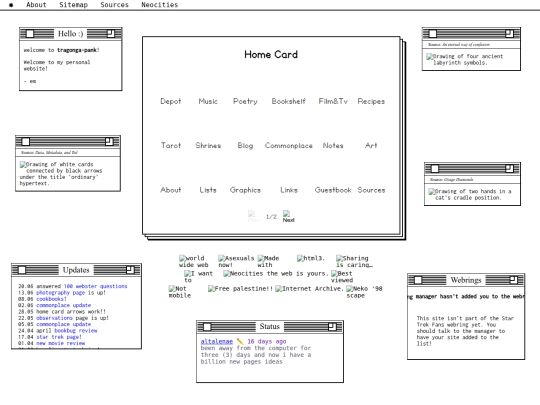Open the About link on the Home Card
The width and height of the screenshot is (540, 405).
(x=170, y=190)
